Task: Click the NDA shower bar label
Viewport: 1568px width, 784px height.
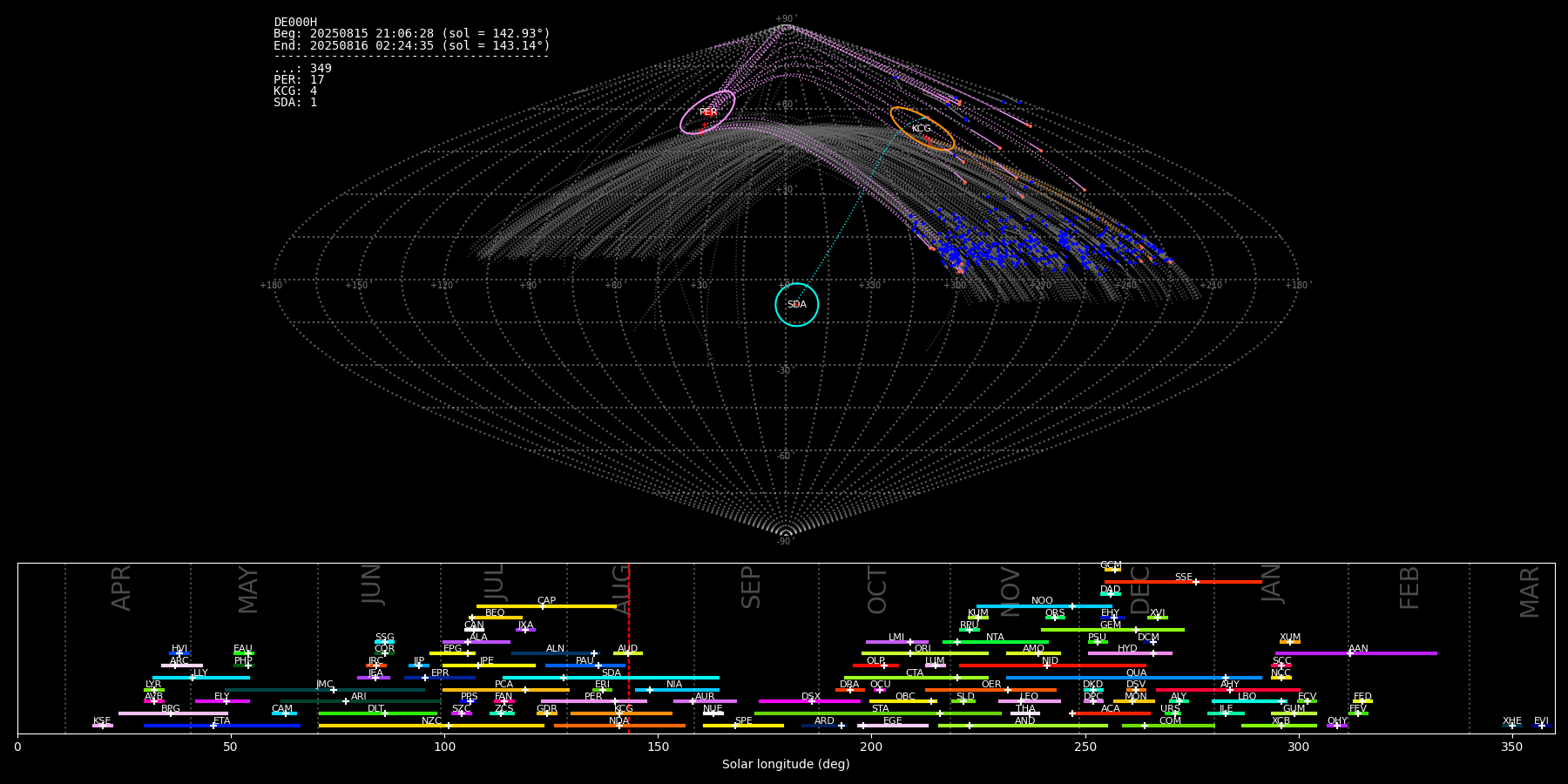Action: click(619, 720)
